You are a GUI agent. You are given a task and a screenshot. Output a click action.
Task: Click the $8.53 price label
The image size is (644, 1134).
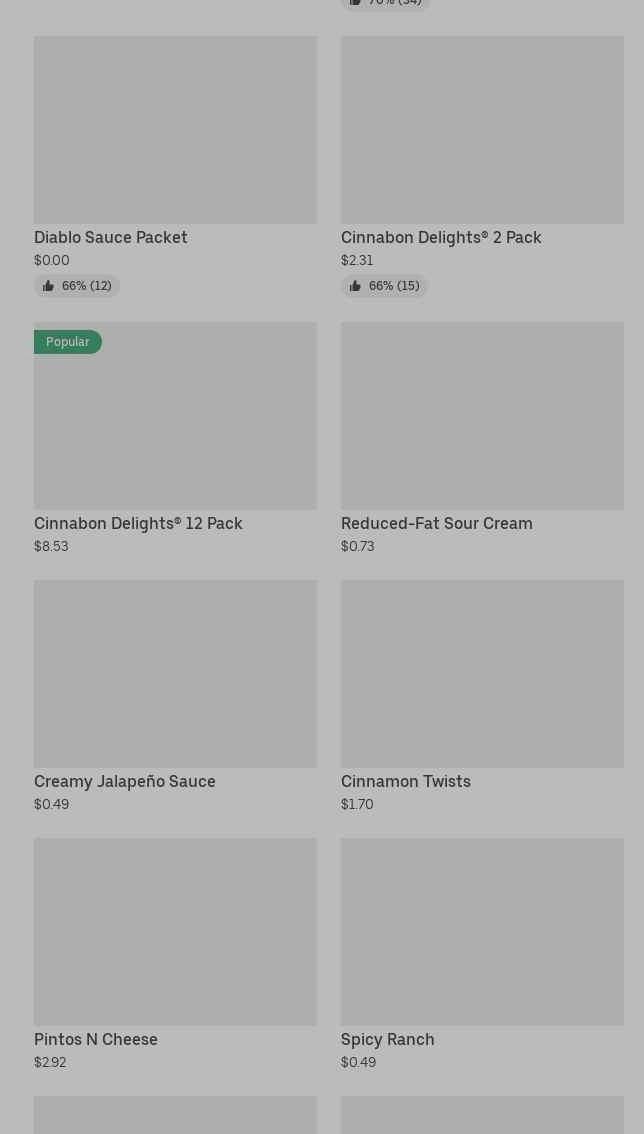(x=51, y=546)
